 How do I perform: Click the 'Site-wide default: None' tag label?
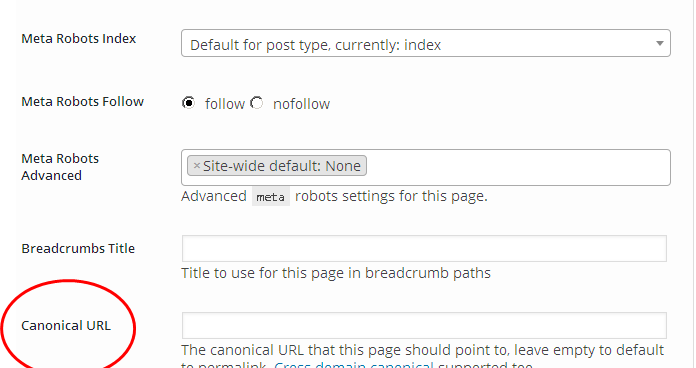pos(282,166)
